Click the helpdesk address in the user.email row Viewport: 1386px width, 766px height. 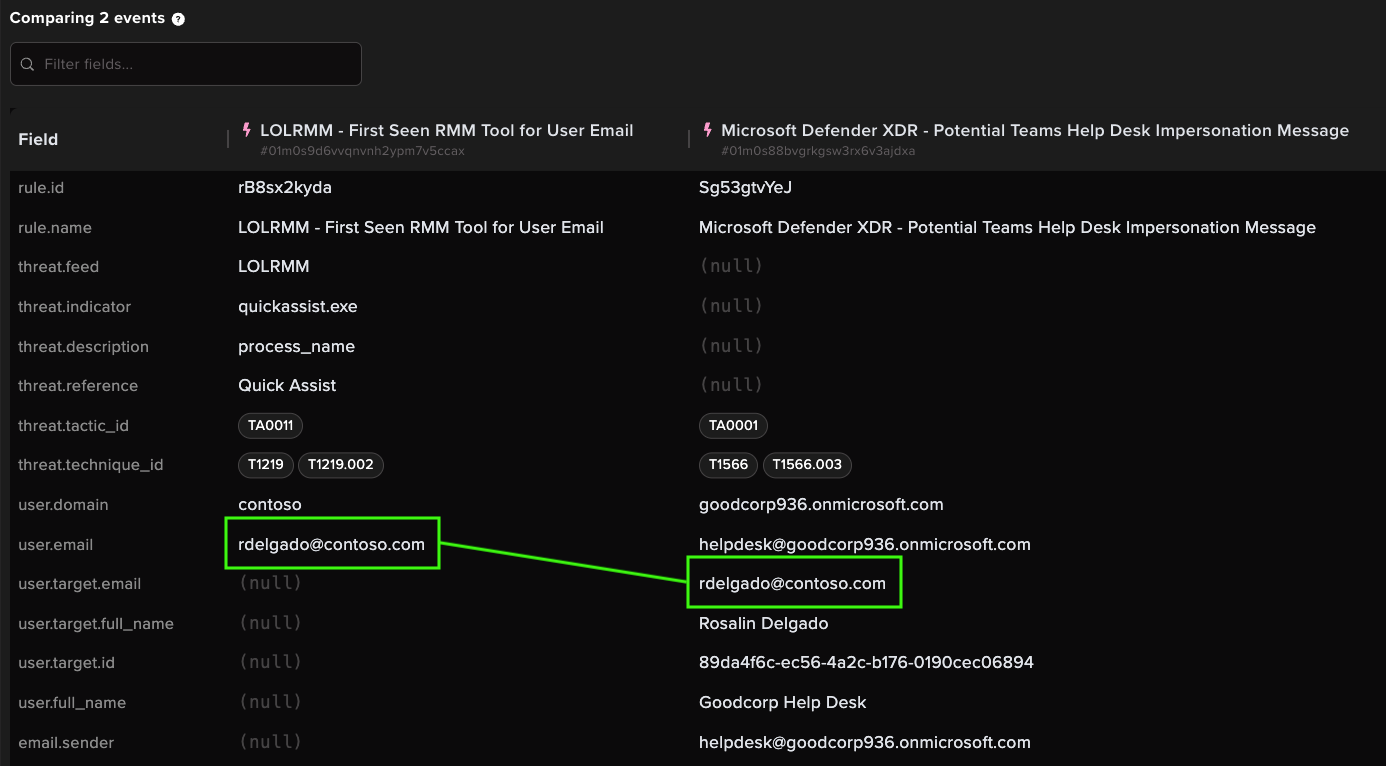click(x=865, y=545)
